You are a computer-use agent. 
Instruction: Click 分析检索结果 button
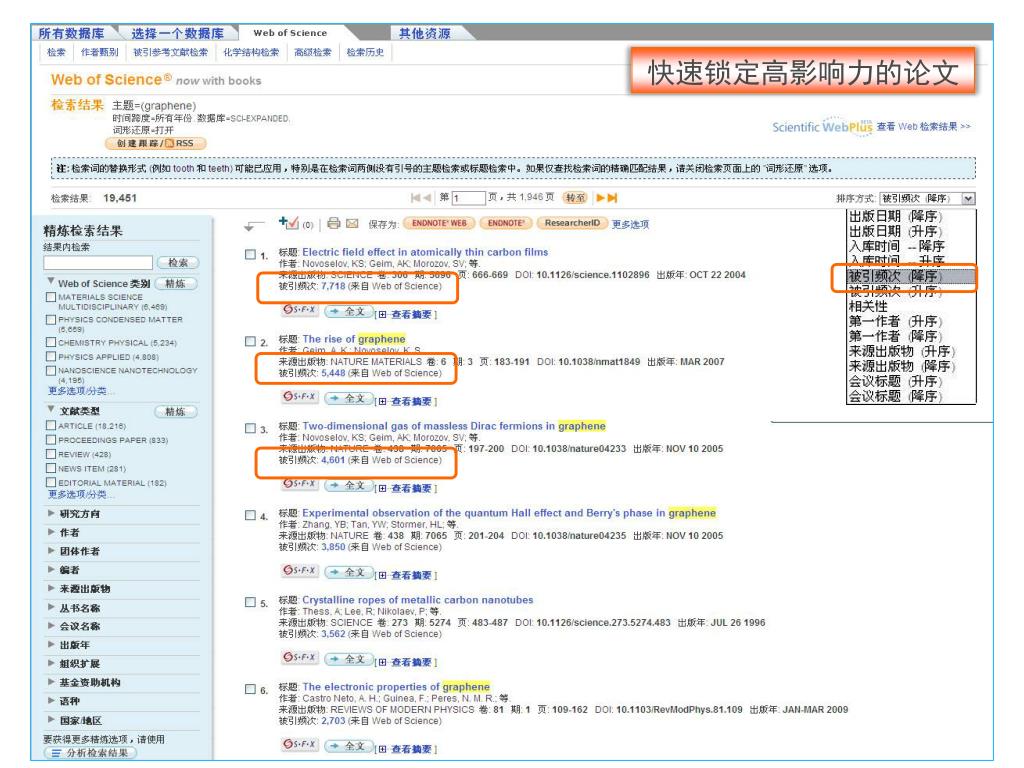(x=91, y=752)
